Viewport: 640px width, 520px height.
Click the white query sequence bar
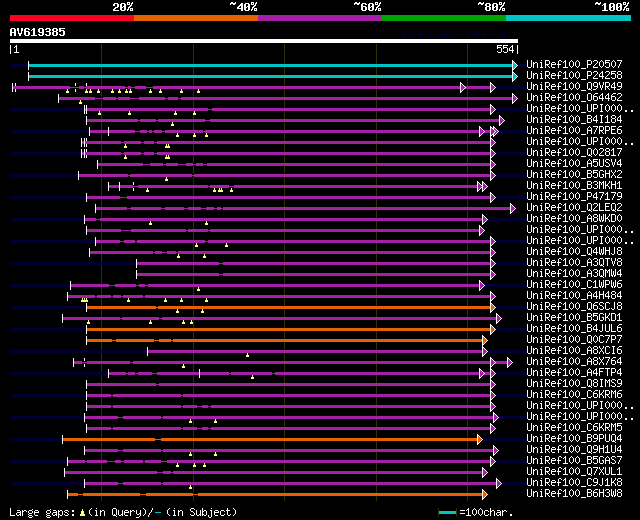[264, 41]
